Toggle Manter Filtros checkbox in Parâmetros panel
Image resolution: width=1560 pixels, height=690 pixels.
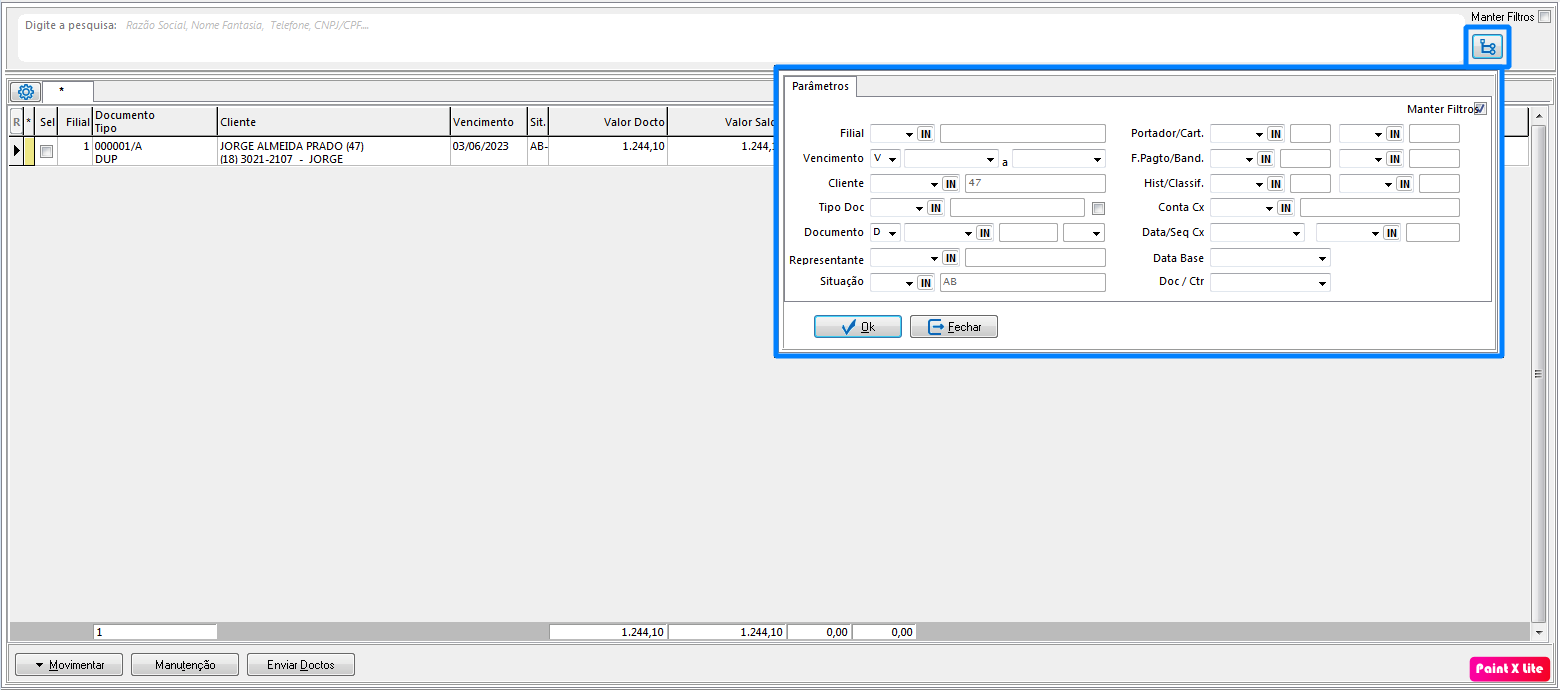(x=1480, y=109)
